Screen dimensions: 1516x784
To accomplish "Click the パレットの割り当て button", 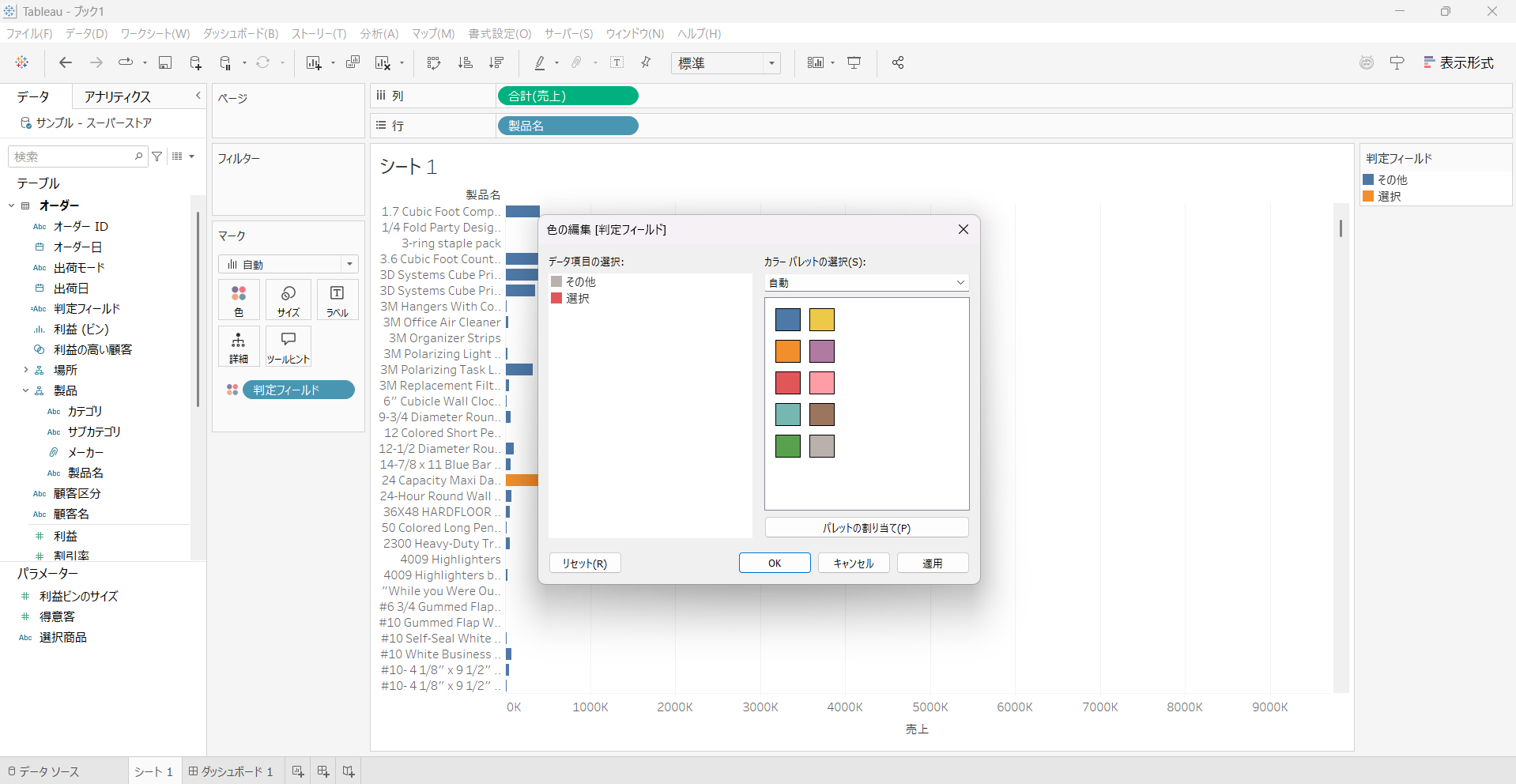I will pos(866,528).
